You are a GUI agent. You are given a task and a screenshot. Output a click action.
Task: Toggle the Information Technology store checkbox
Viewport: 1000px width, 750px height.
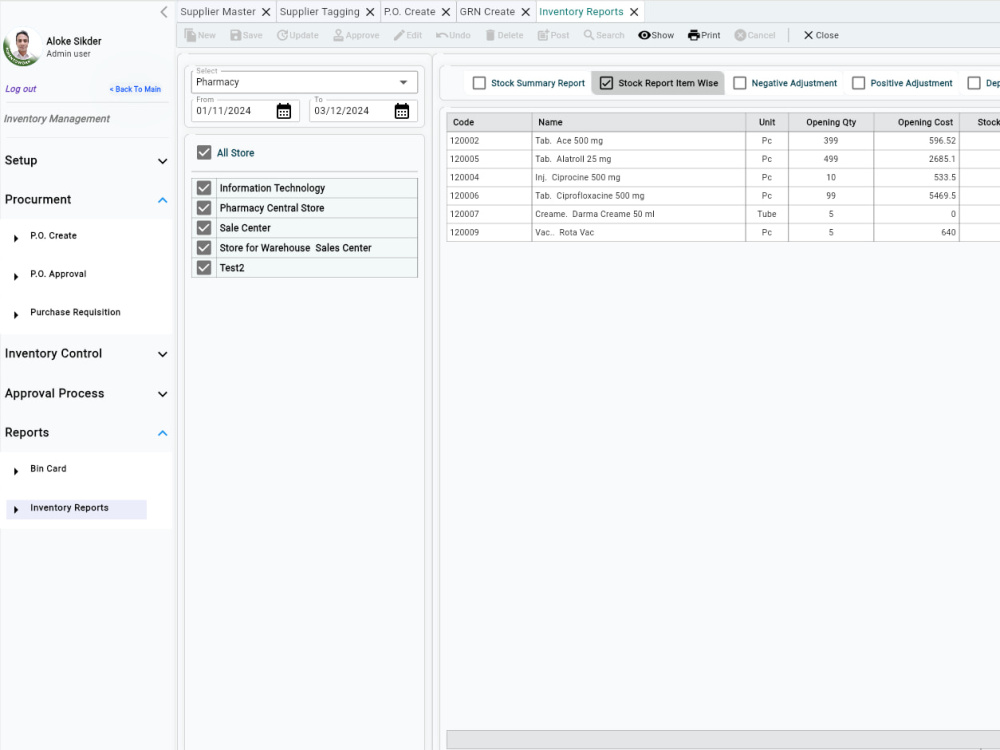tap(204, 188)
